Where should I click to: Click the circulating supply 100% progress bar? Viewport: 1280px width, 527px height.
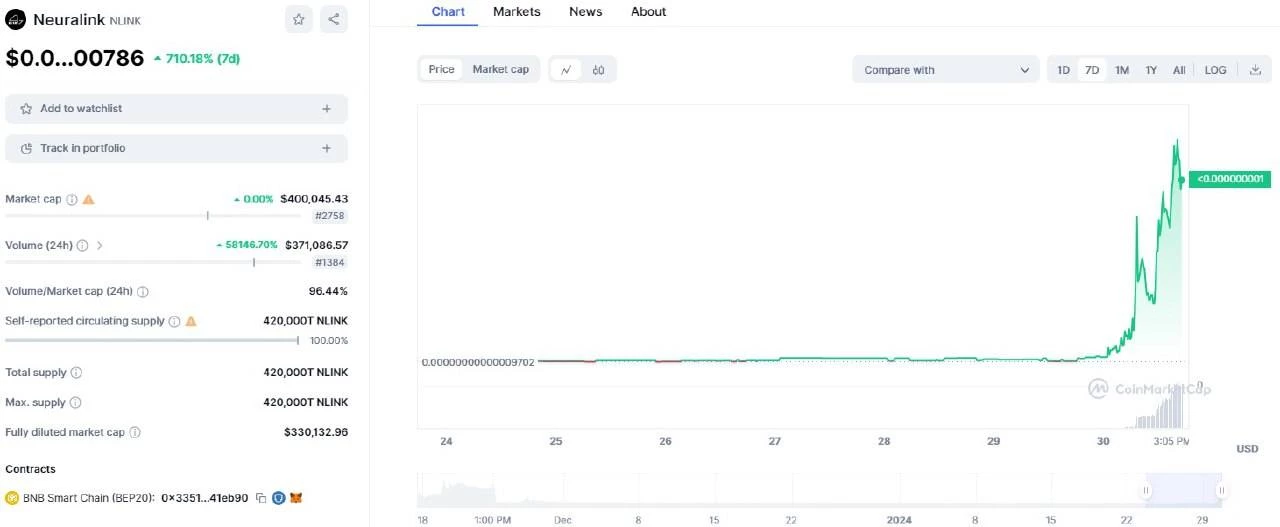pos(152,340)
